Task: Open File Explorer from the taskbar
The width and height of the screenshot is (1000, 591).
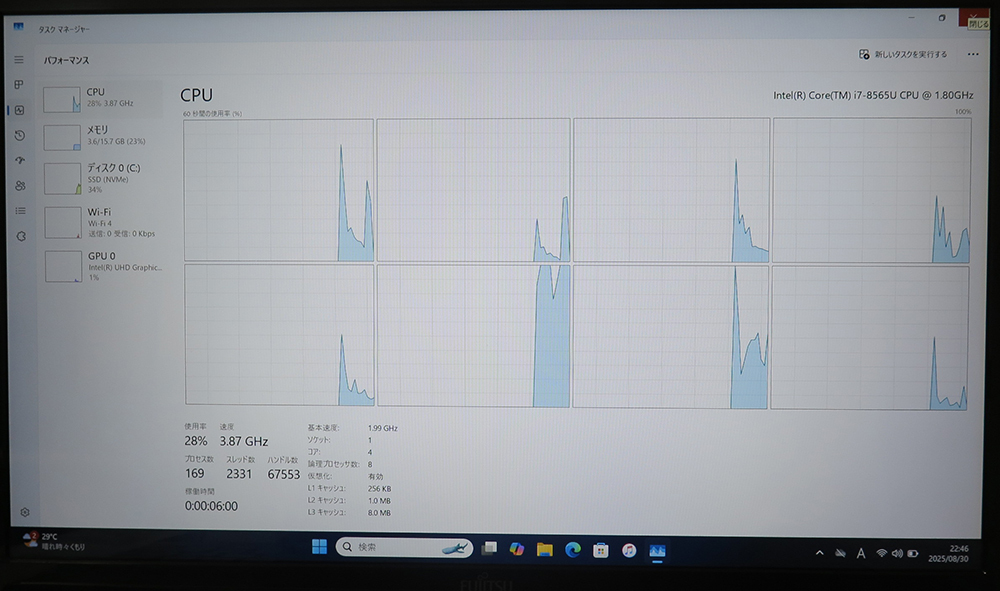Action: point(545,549)
